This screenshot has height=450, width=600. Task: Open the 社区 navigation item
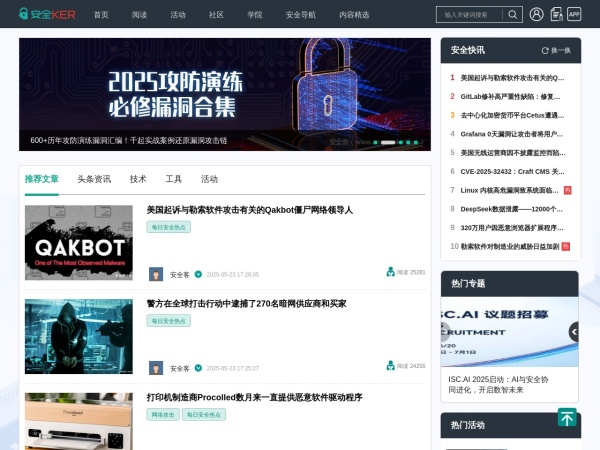click(x=216, y=15)
